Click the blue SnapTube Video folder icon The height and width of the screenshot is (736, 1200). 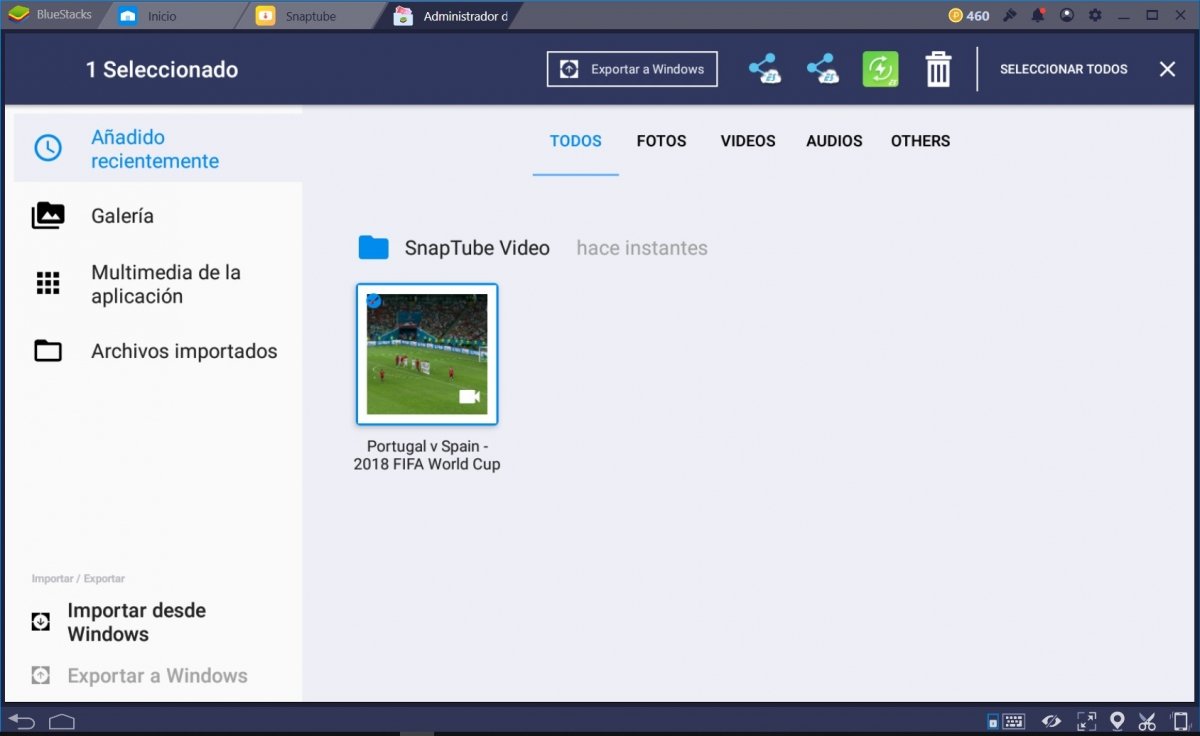click(x=373, y=248)
